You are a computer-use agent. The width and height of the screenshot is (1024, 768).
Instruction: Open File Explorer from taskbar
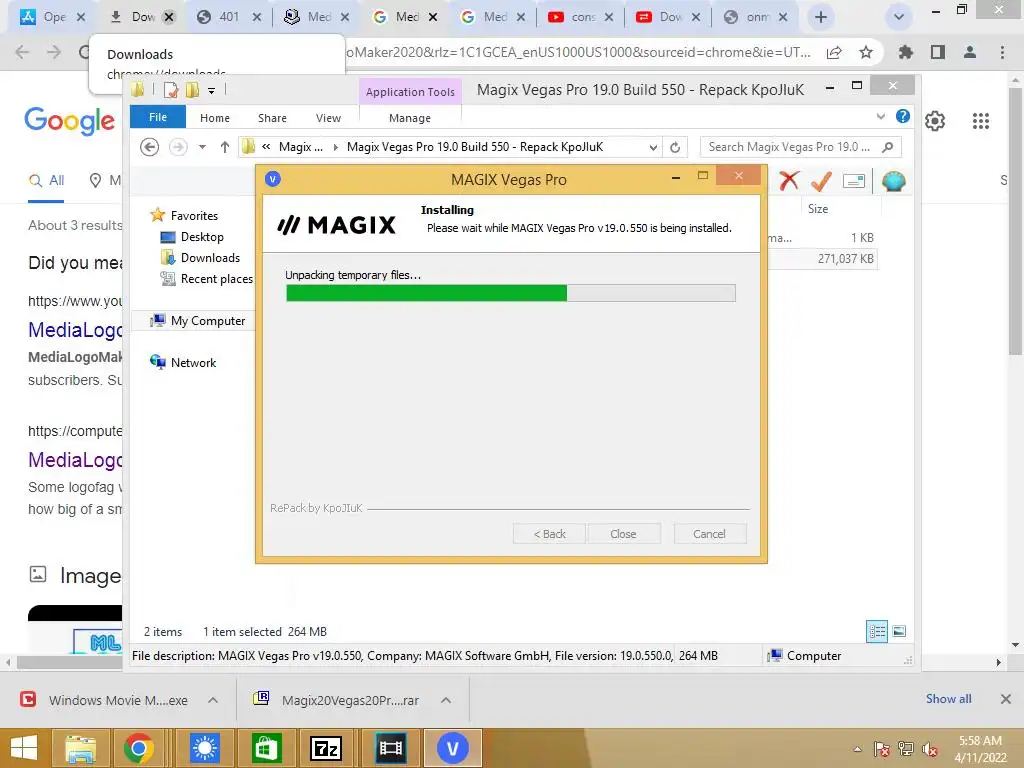tap(81, 748)
